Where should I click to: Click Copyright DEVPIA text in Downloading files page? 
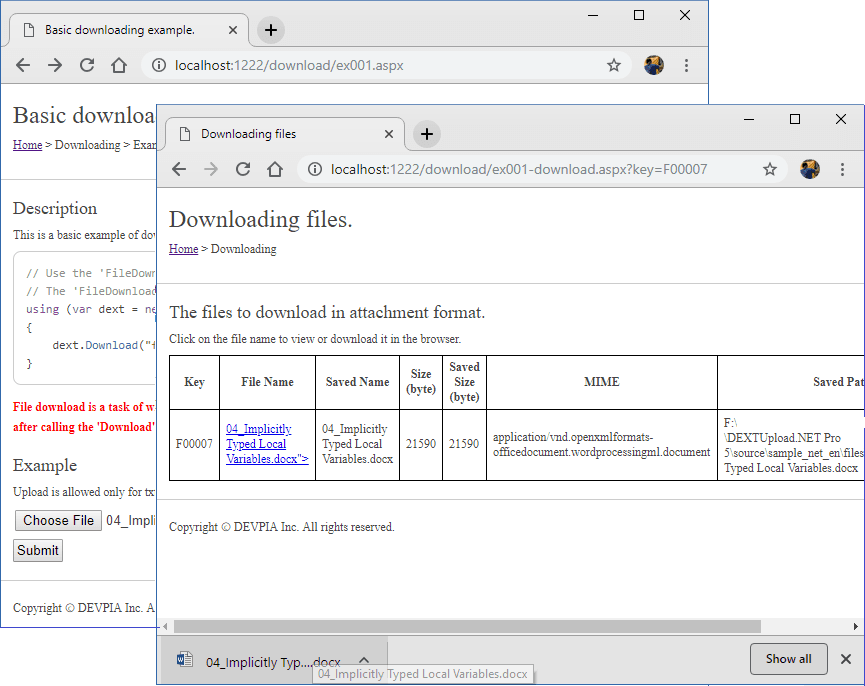pos(281,527)
